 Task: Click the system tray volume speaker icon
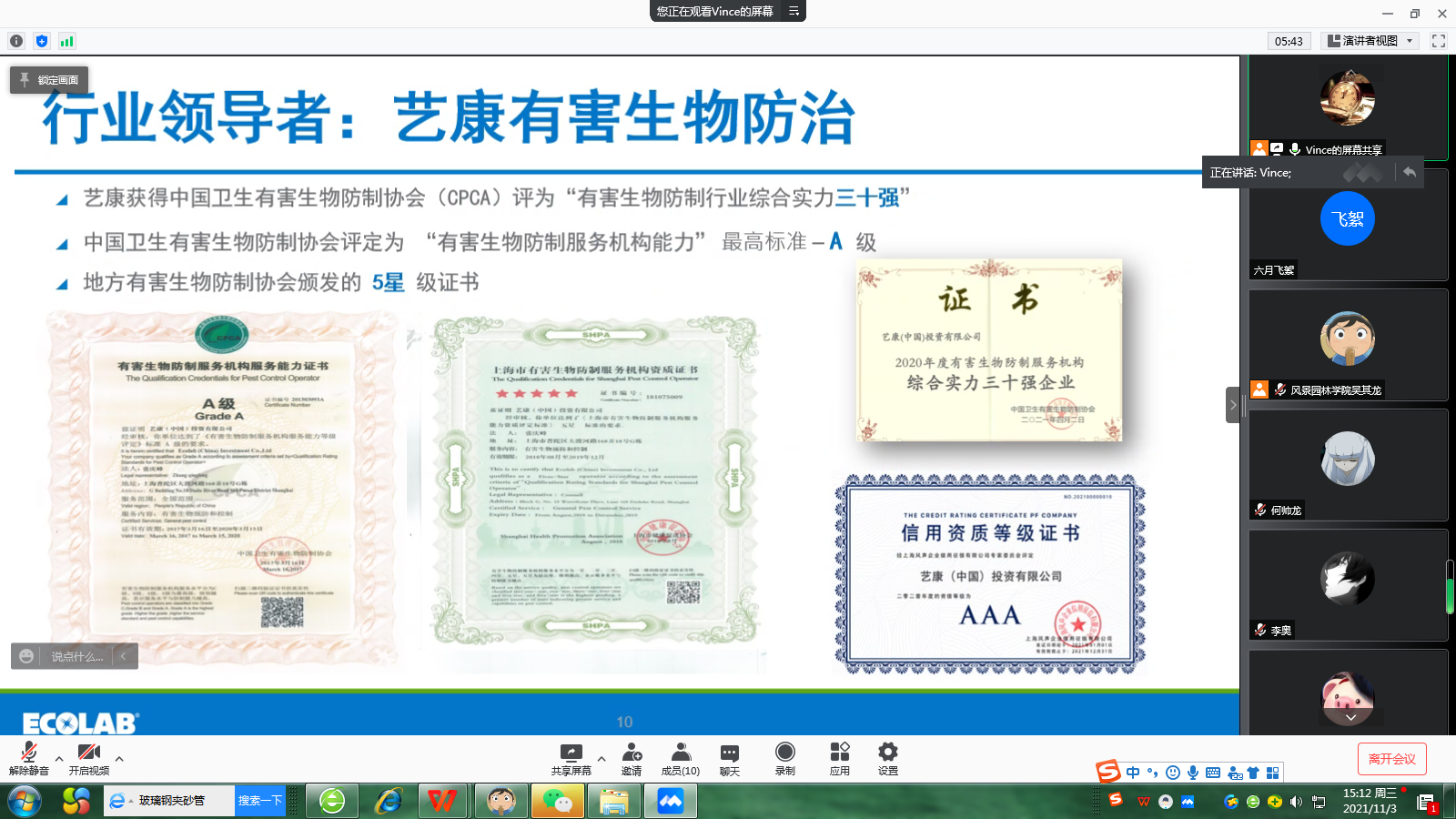point(1297,802)
